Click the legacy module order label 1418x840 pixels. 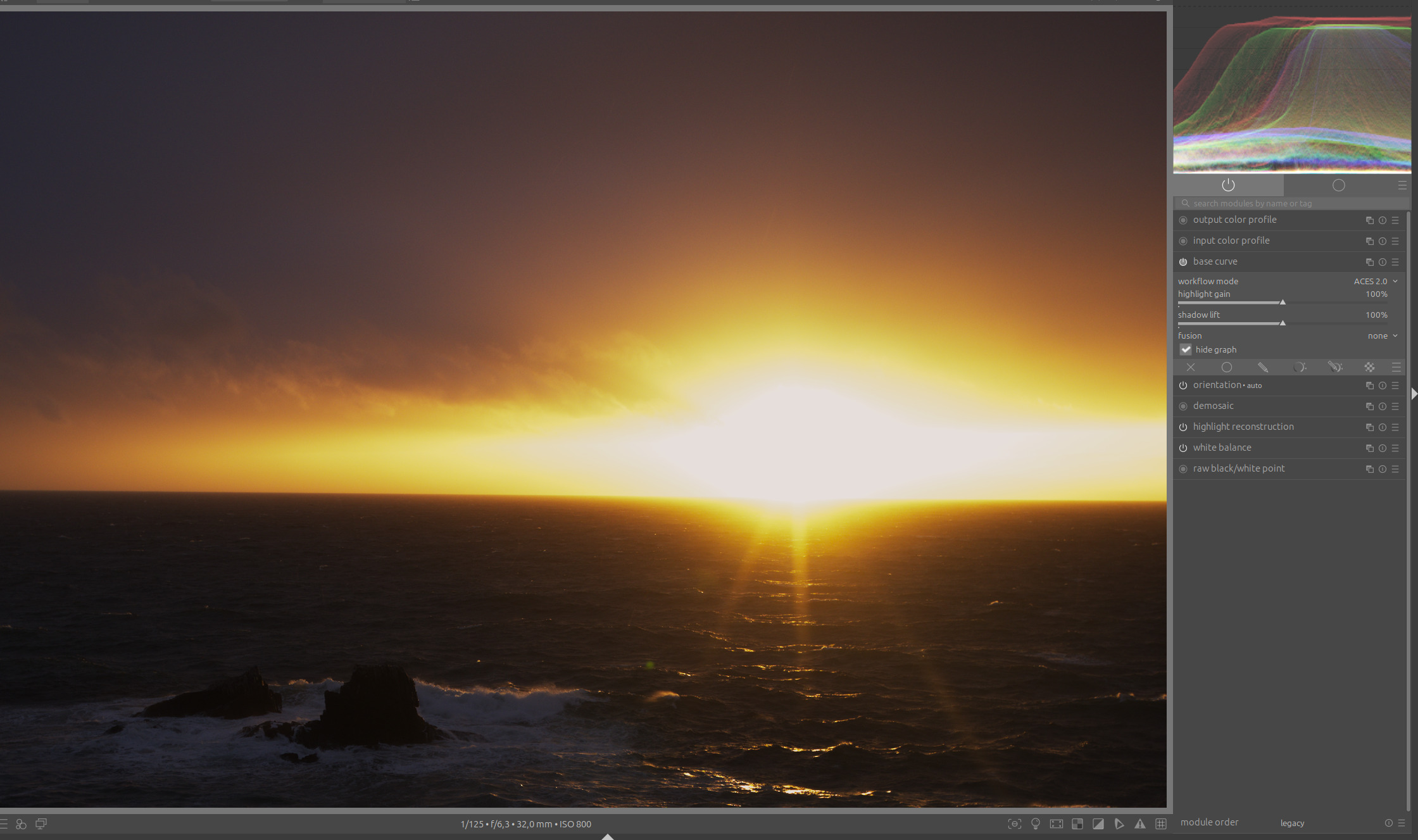[1292, 823]
